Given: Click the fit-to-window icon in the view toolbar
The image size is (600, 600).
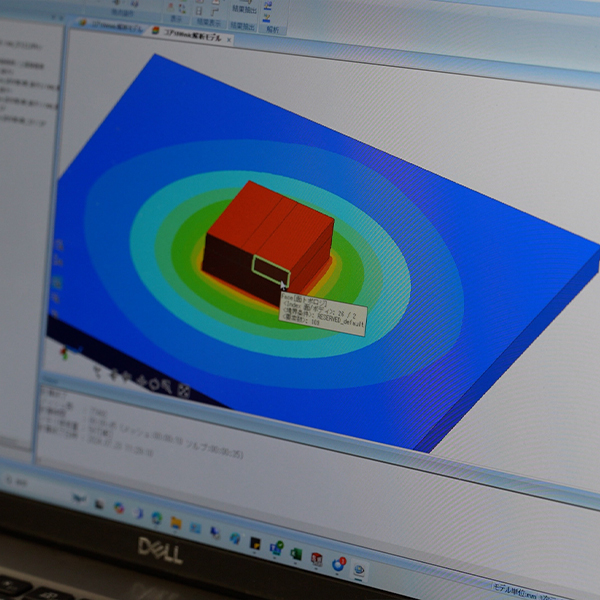Looking at the screenshot, I should [x=184, y=391].
